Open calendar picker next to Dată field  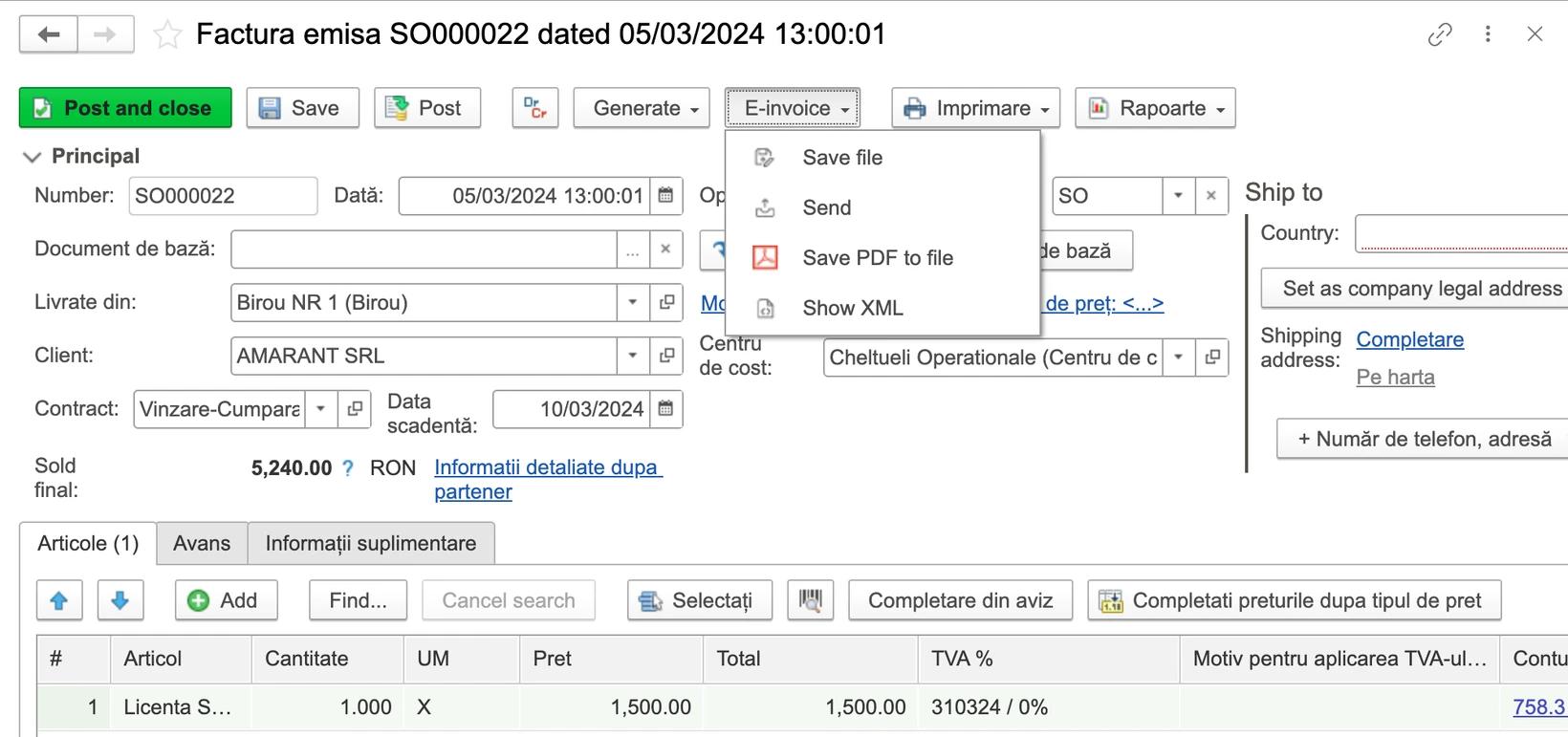tap(666, 196)
